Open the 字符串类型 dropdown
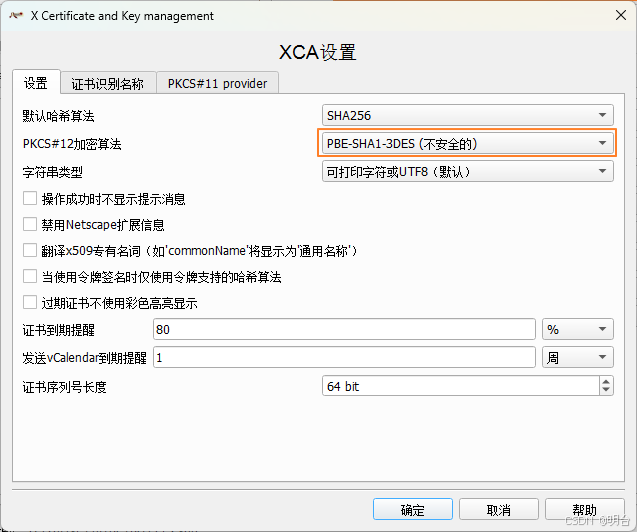This screenshot has width=637, height=532. [x=468, y=171]
